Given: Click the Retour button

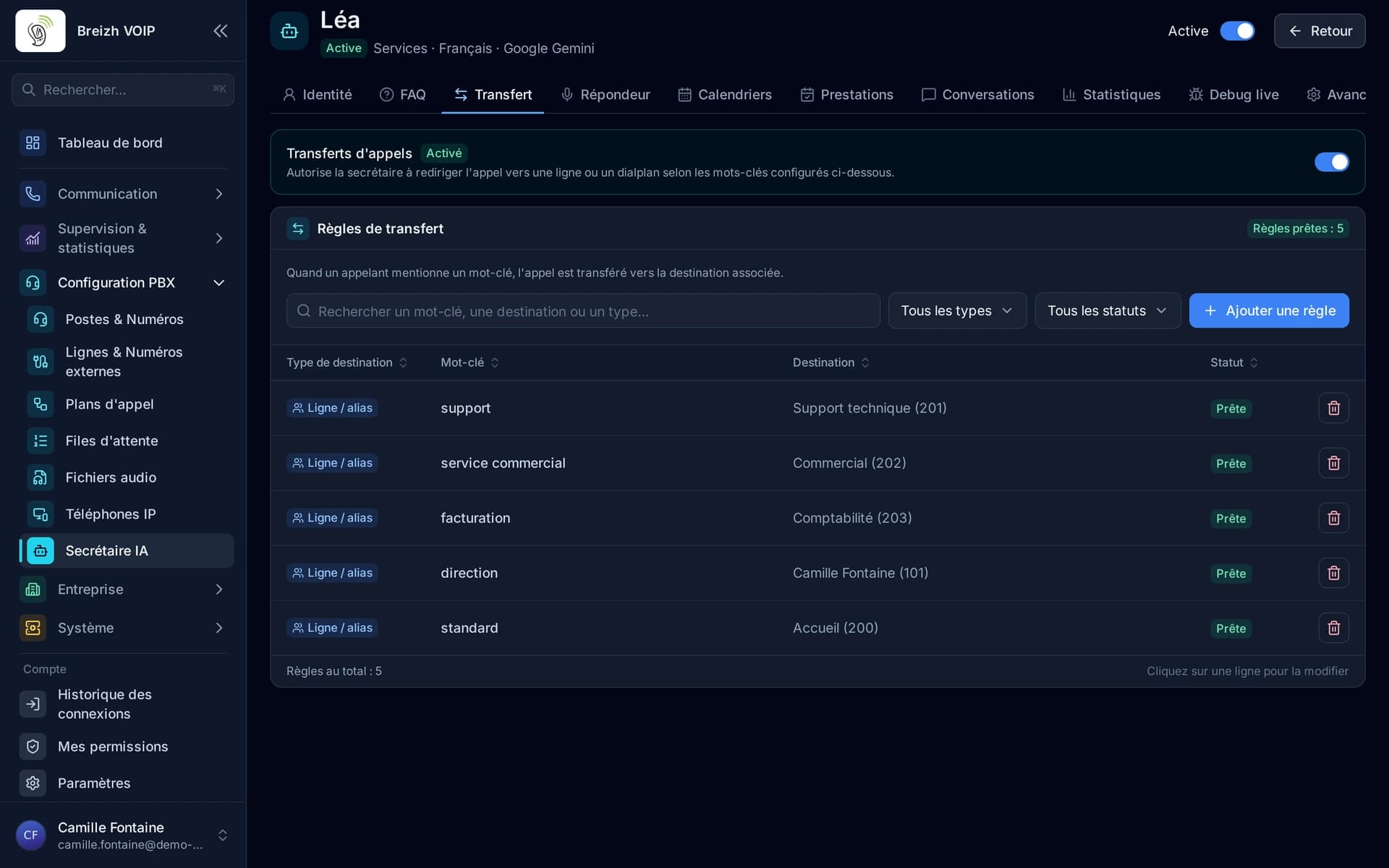Looking at the screenshot, I should coord(1320,31).
